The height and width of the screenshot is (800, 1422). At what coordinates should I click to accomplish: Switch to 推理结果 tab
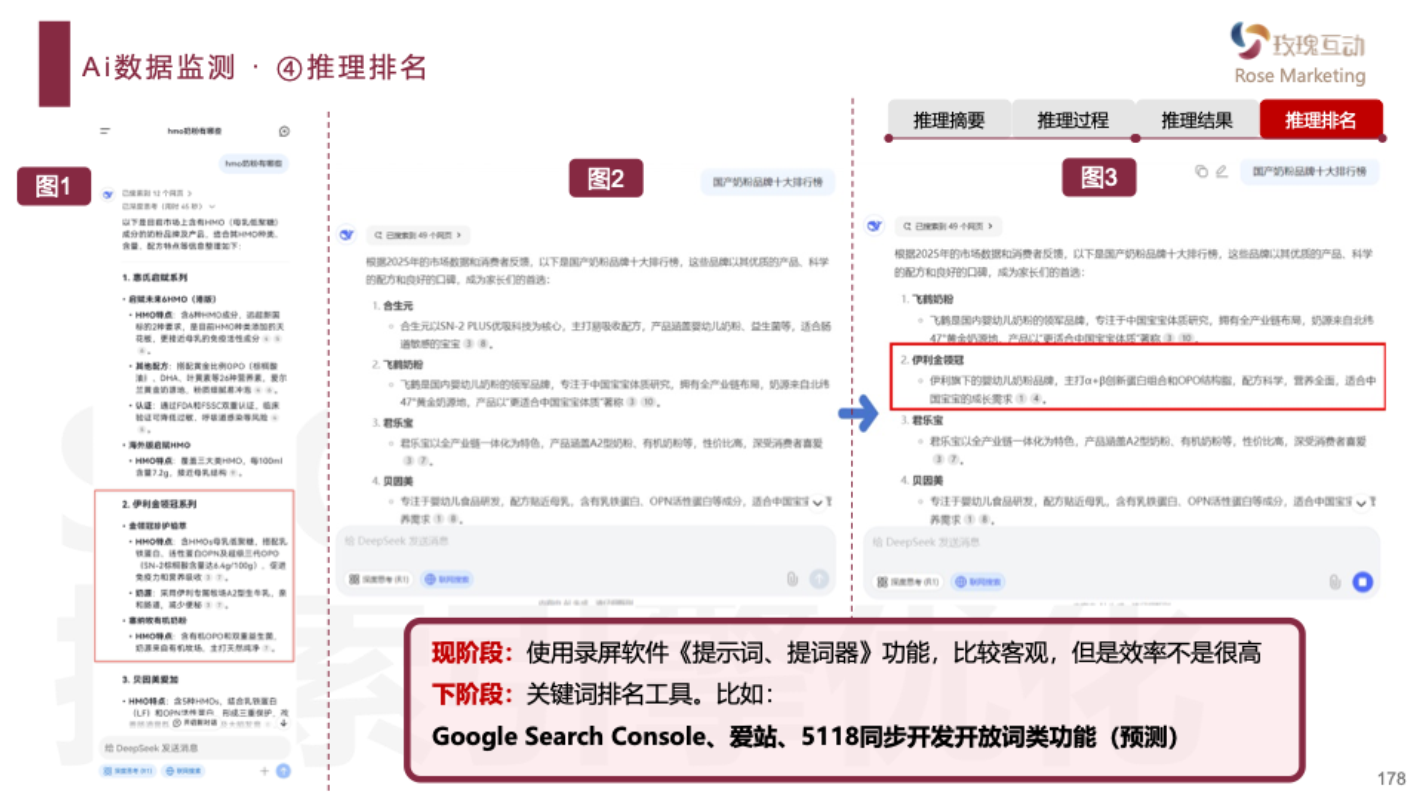tap(1196, 120)
